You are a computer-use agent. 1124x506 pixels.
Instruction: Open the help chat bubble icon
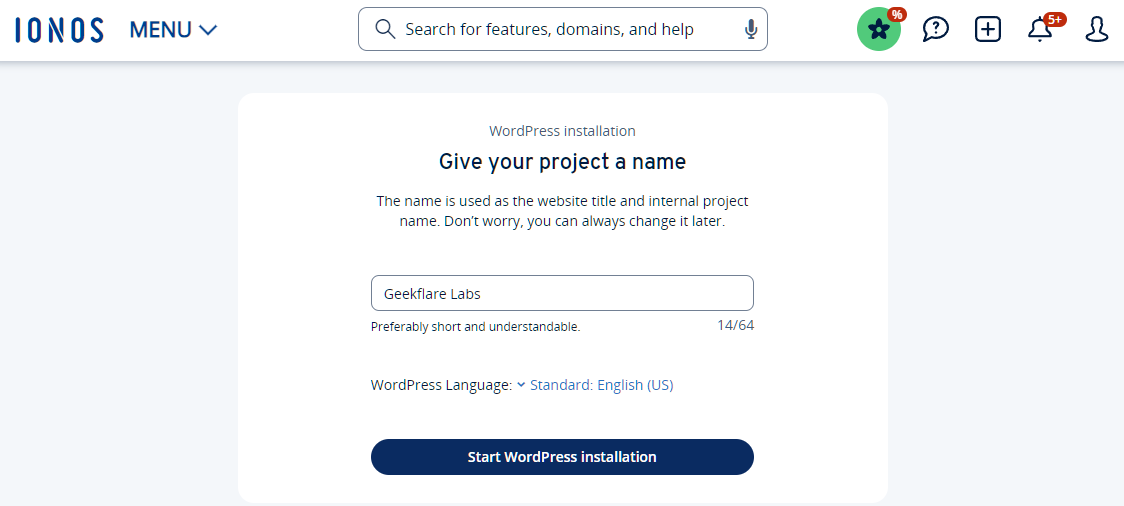[935, 29]
